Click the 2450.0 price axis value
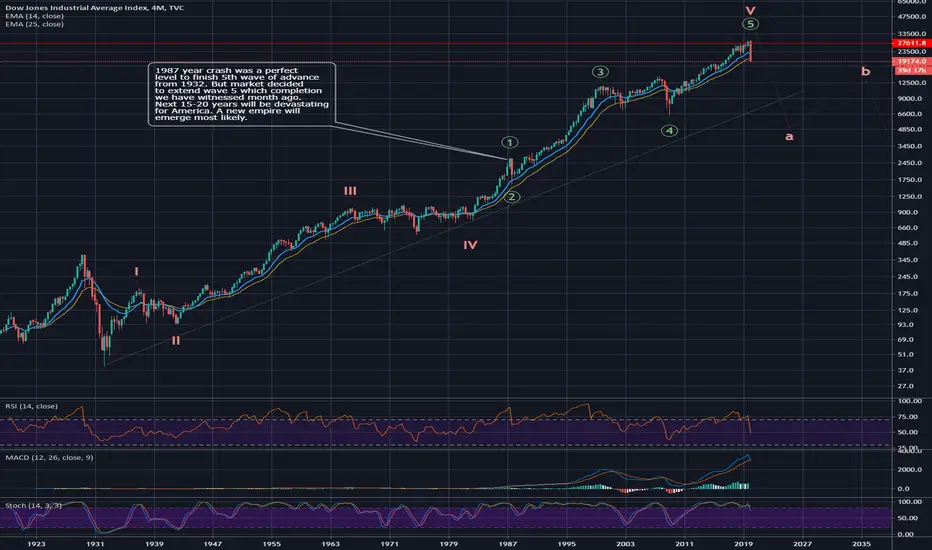Image resolution: width=932 pixels, height=550 pixels. point(911,163)
